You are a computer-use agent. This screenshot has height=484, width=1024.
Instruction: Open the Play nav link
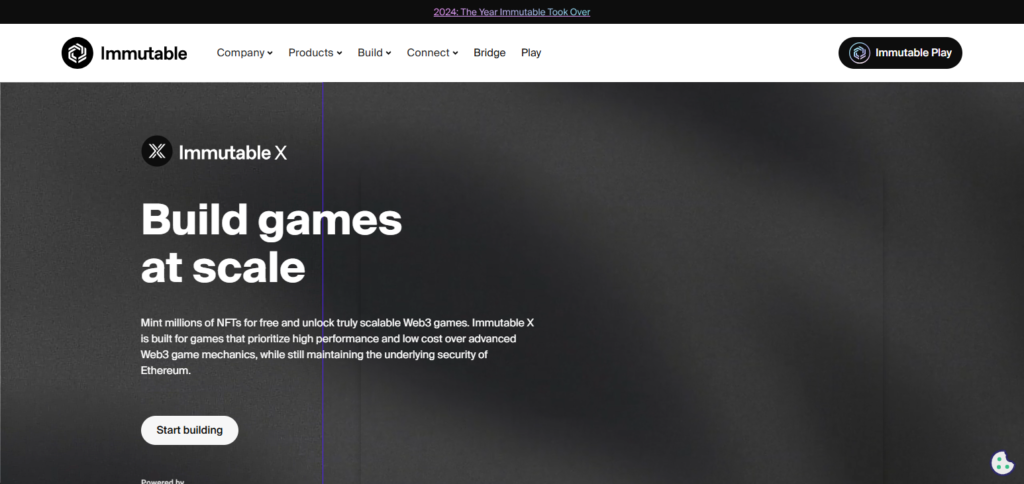coord(531,53)
